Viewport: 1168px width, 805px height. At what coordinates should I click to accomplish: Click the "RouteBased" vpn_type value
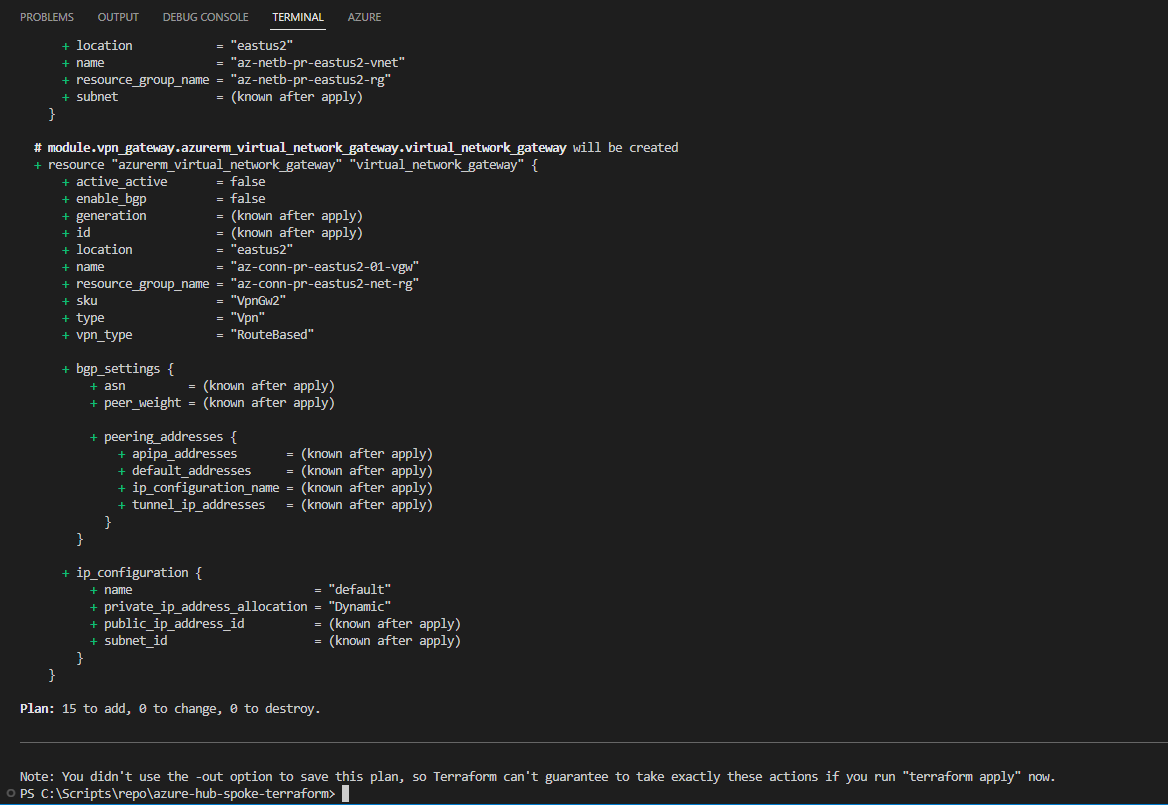coord(272,335)
